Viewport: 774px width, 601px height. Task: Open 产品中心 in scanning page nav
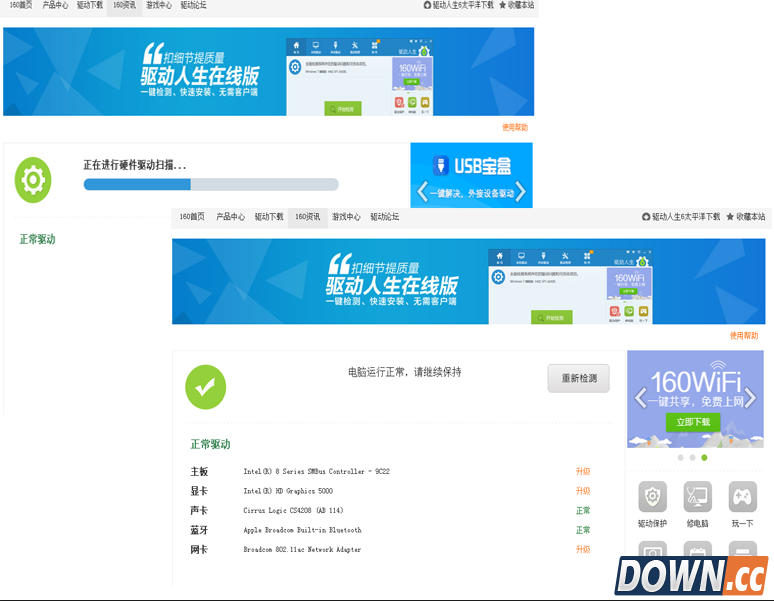[x=55, y=5]
